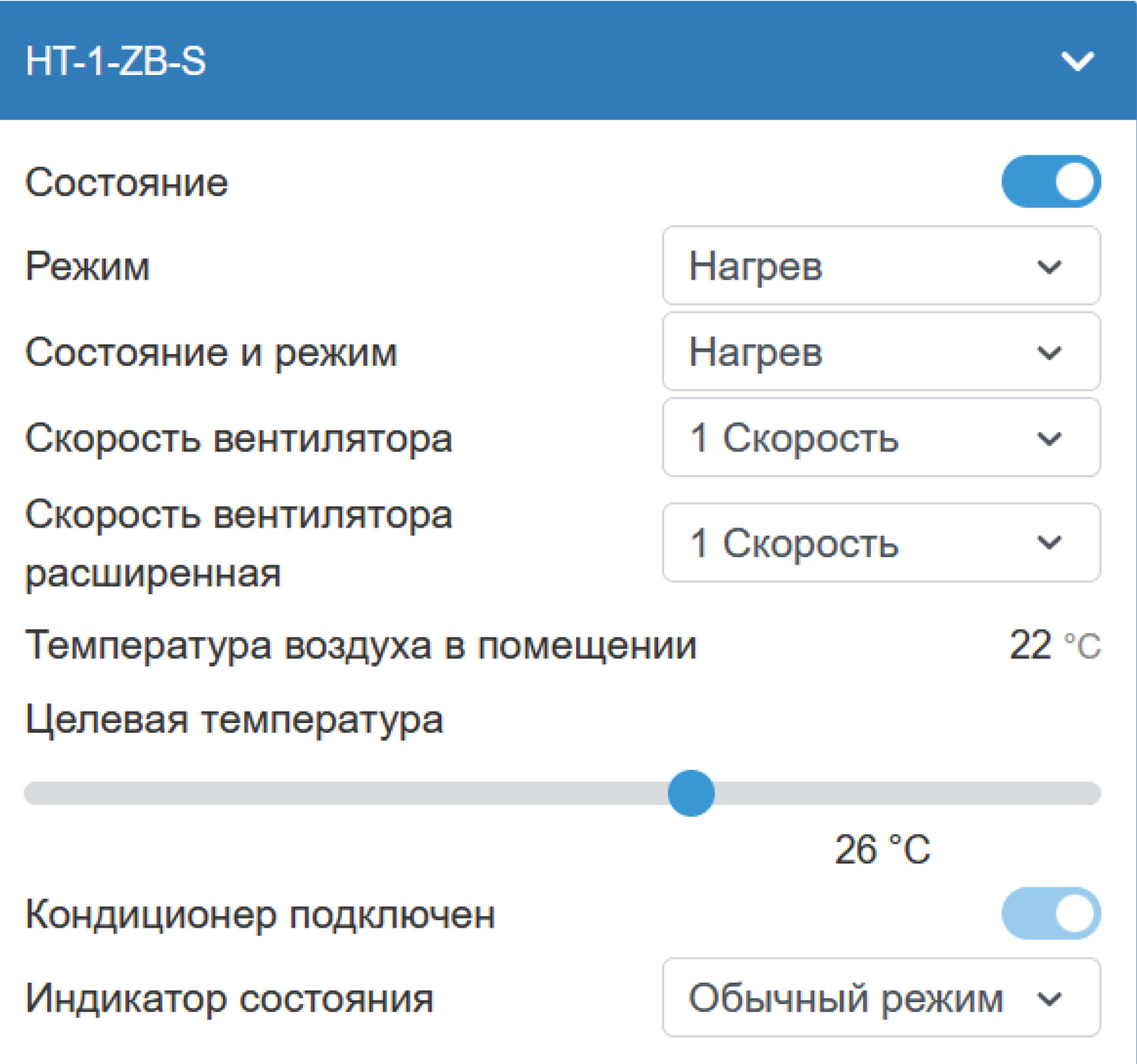Click the 26 °C target temperature value
The image size is (1137, 1064).
tap(881, 850)
